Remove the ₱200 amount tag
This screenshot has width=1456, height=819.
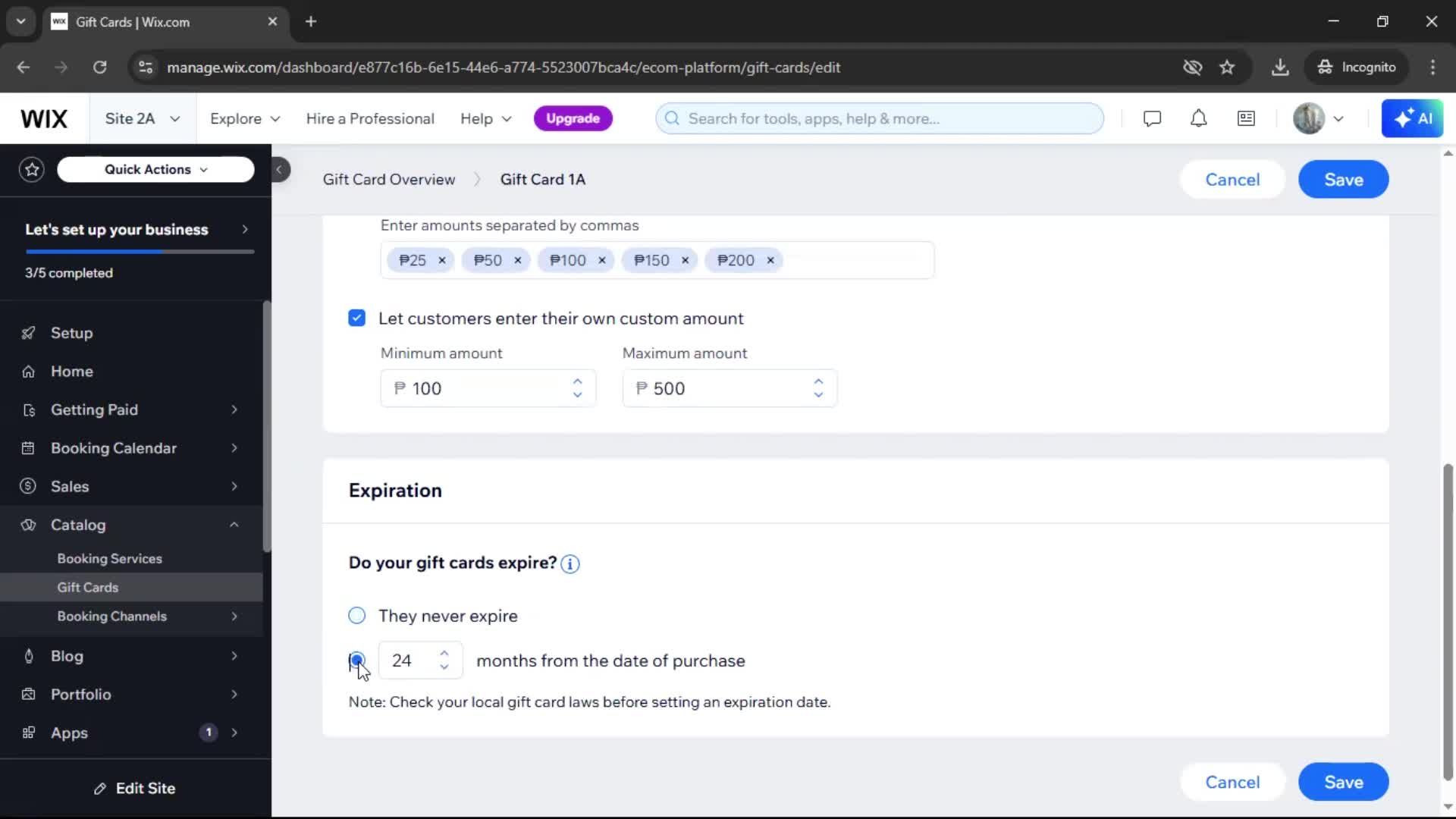pos(770,260)
